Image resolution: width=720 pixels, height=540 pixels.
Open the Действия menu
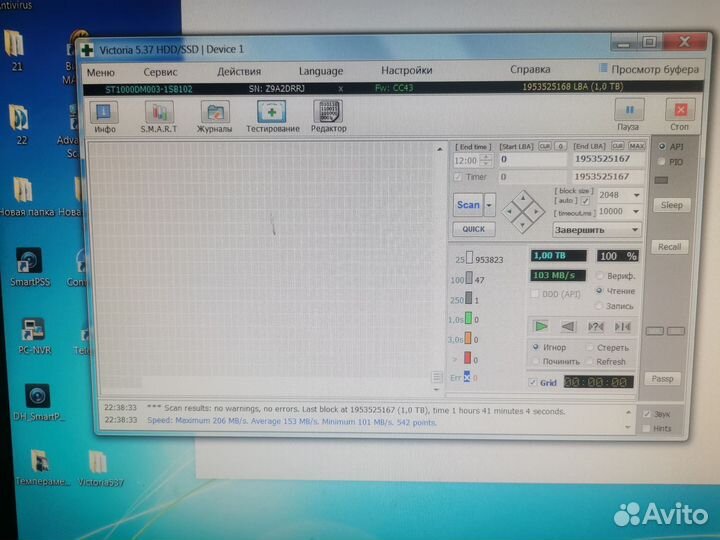tap(239, 72)
